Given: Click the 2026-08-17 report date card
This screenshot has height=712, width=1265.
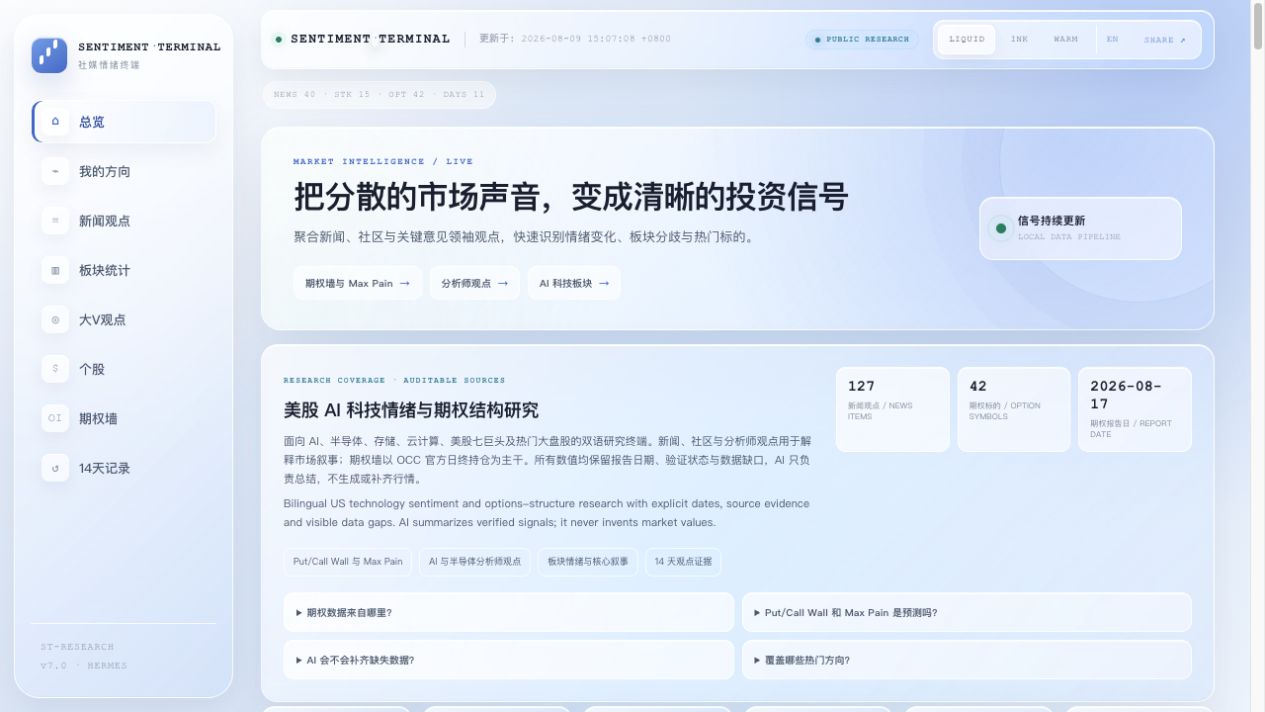Looking at the screenshot, I should tap(1134, 409).
